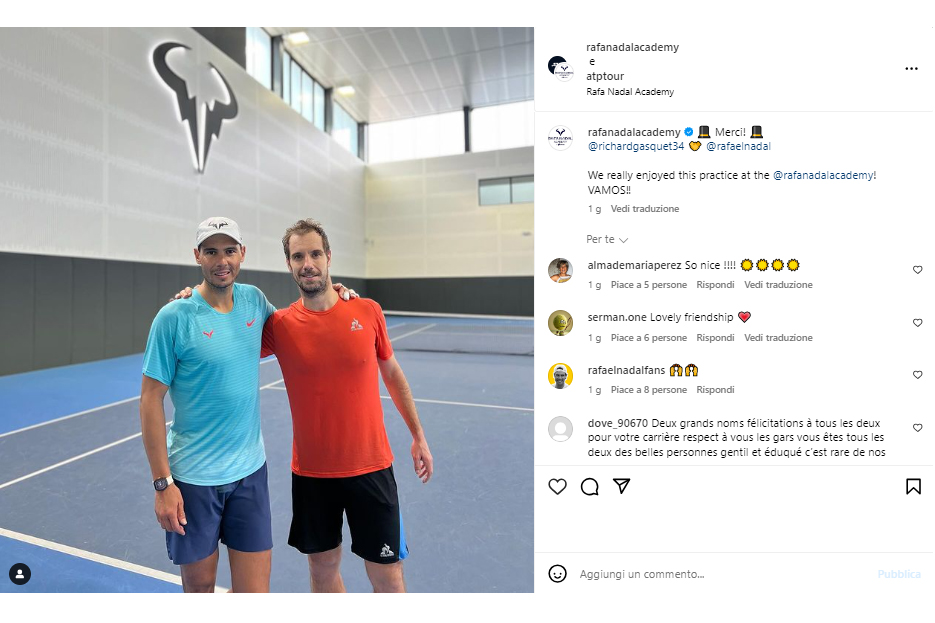935x623 pixels.
Task: View likes on rafaelnadalfans' comment
Action: tap(648, 390)
